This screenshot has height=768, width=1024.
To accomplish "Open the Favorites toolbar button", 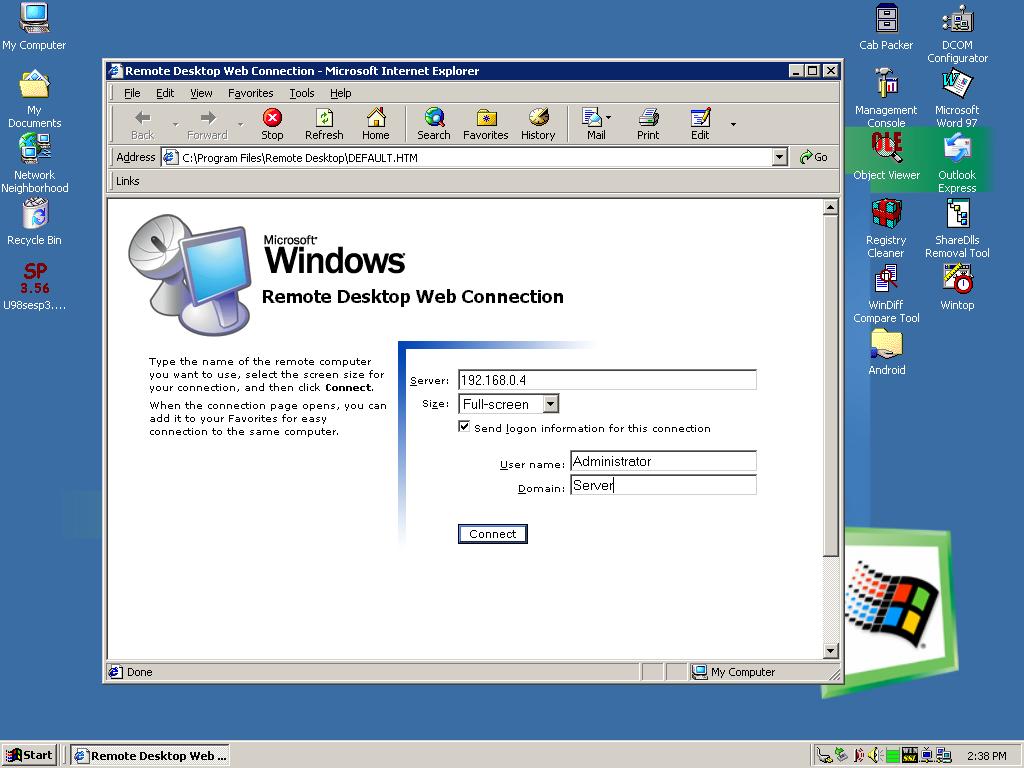I will [x=485, y=124].
